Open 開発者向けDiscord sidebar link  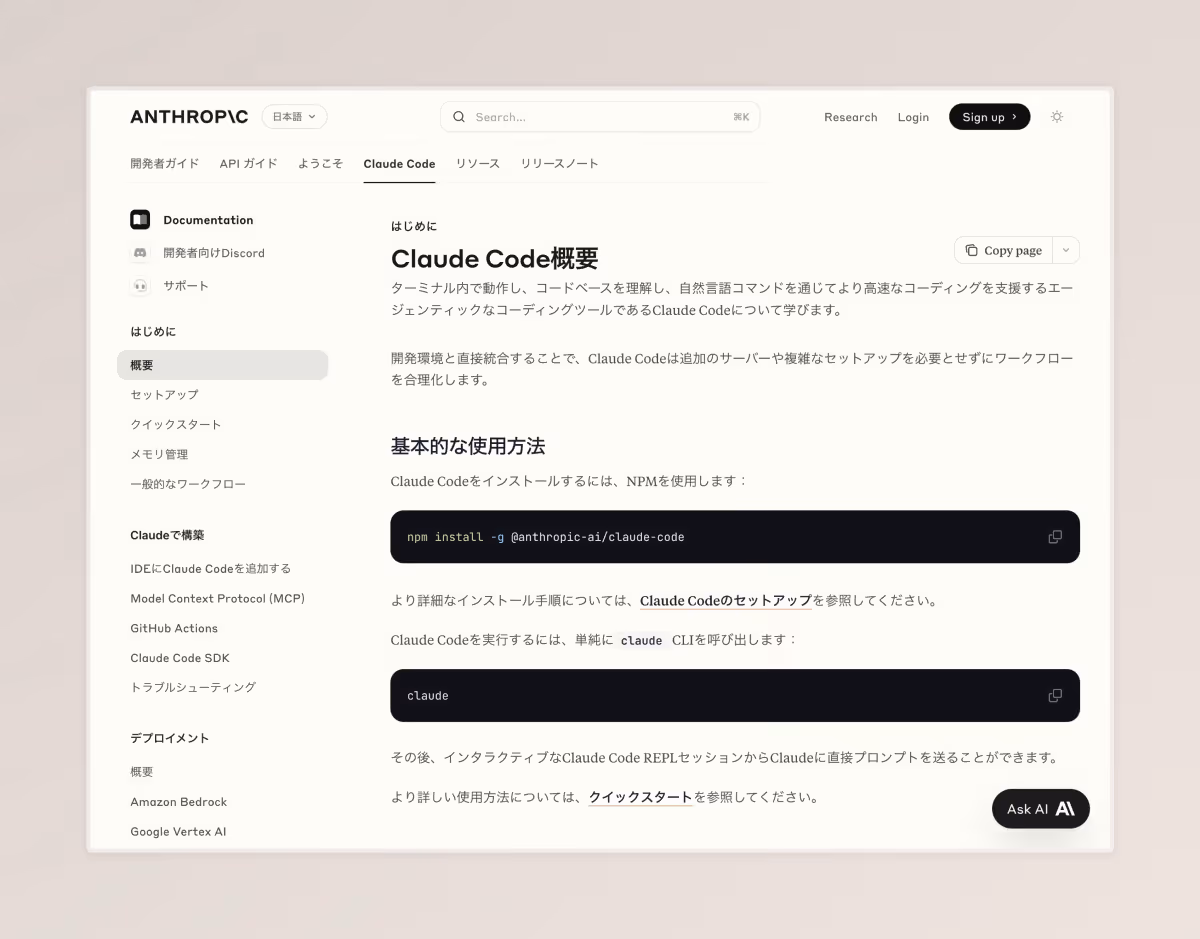click(x=214, y=253)
